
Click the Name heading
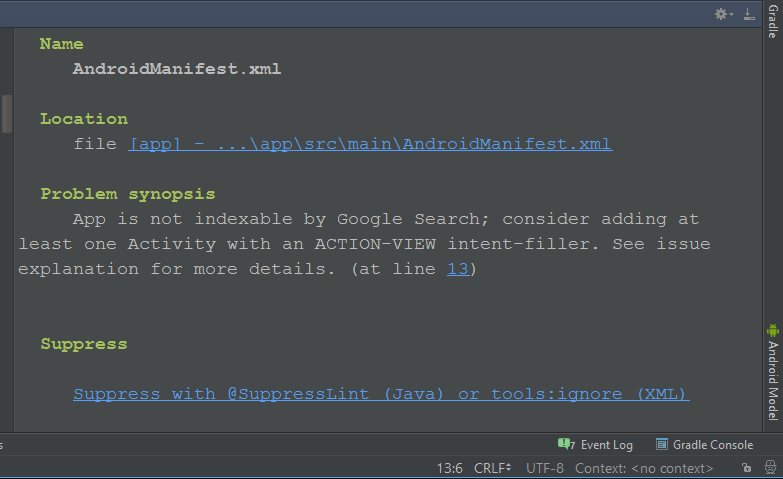click(x=61, y=44)
